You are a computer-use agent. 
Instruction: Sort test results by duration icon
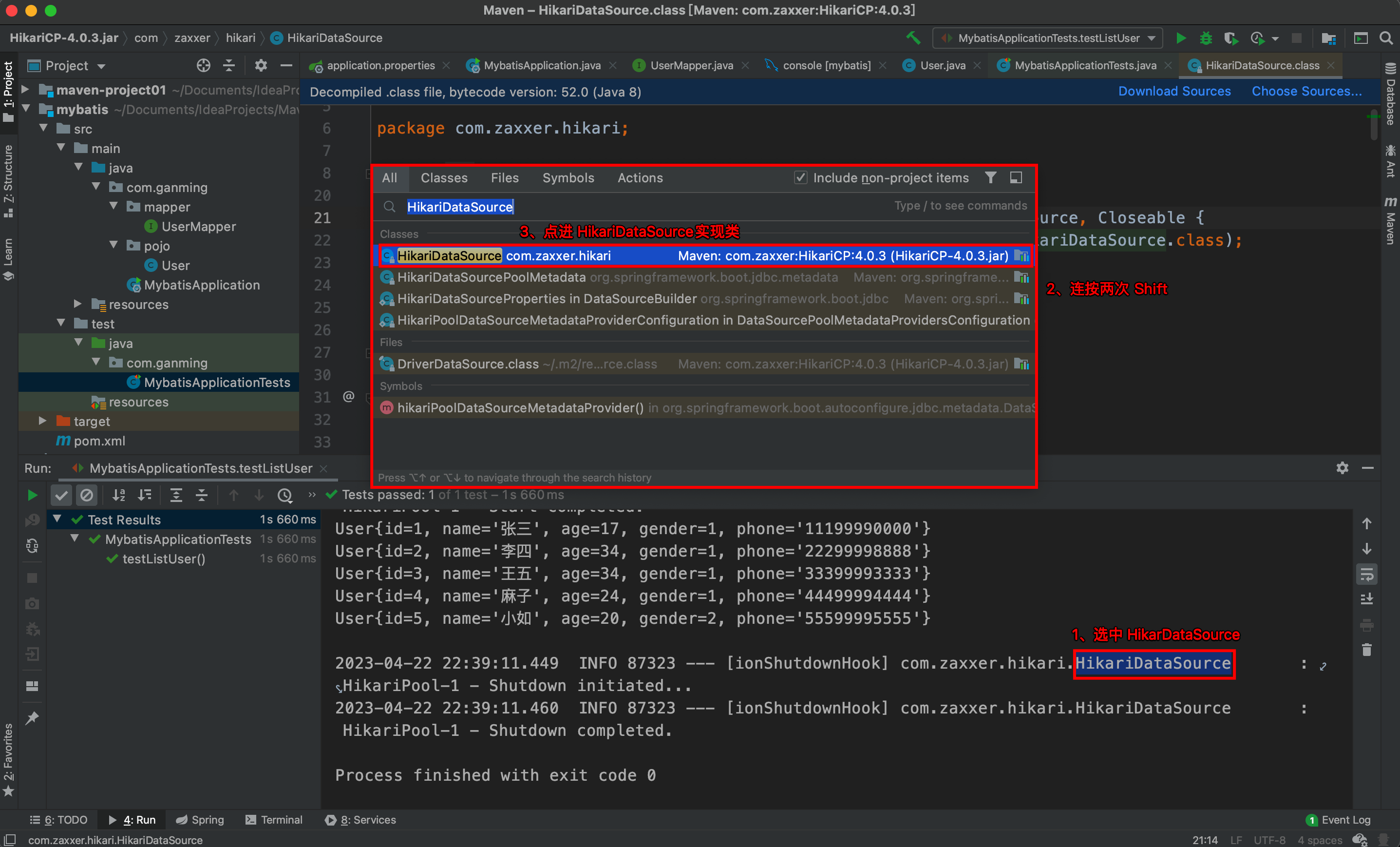(x=145, y=495)
